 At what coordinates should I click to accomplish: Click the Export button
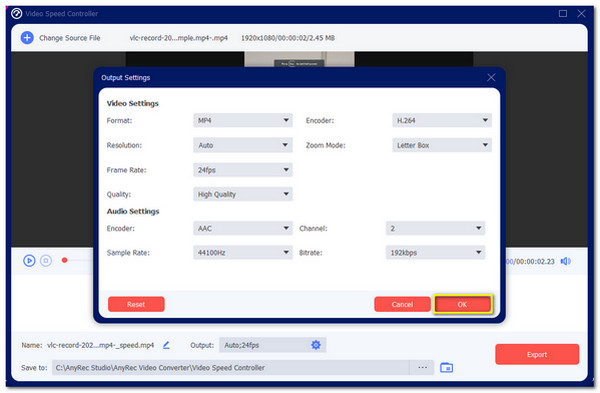pyautogui.click(x=537, y=354)
